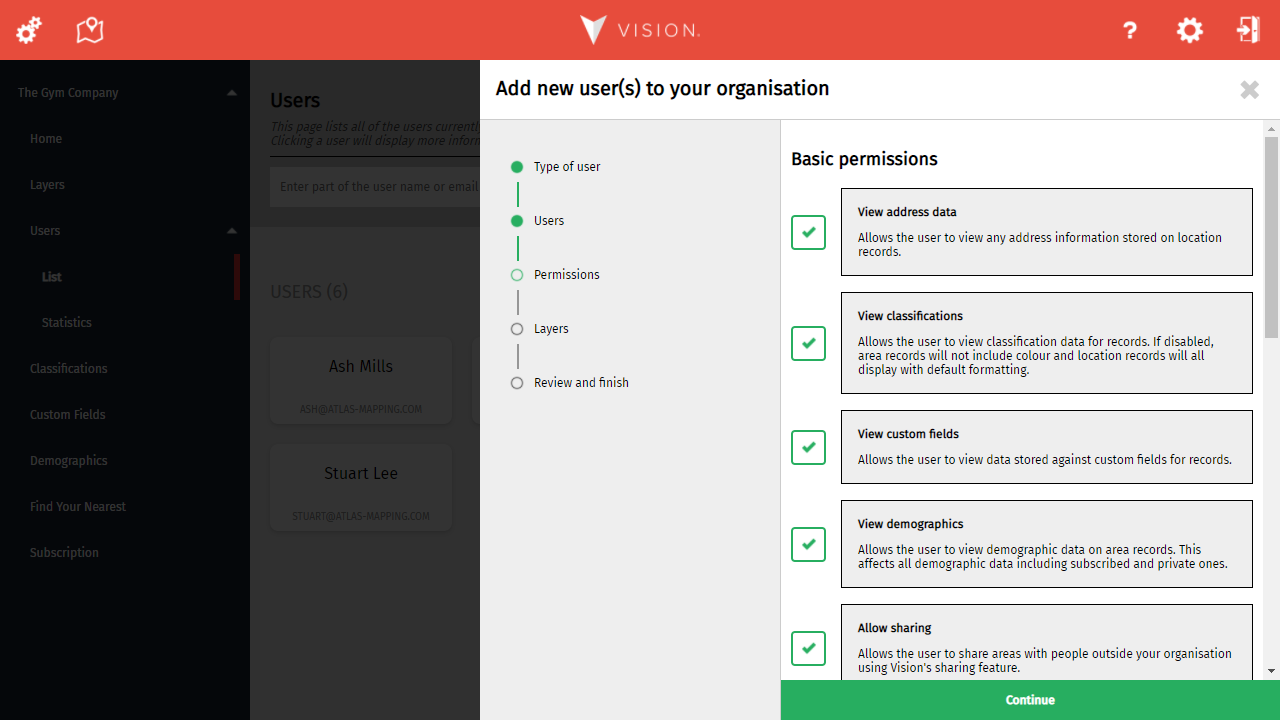Viewport: 1280px width, 720px height.
Task: Click the user name search field
Action: pos(375,187)
